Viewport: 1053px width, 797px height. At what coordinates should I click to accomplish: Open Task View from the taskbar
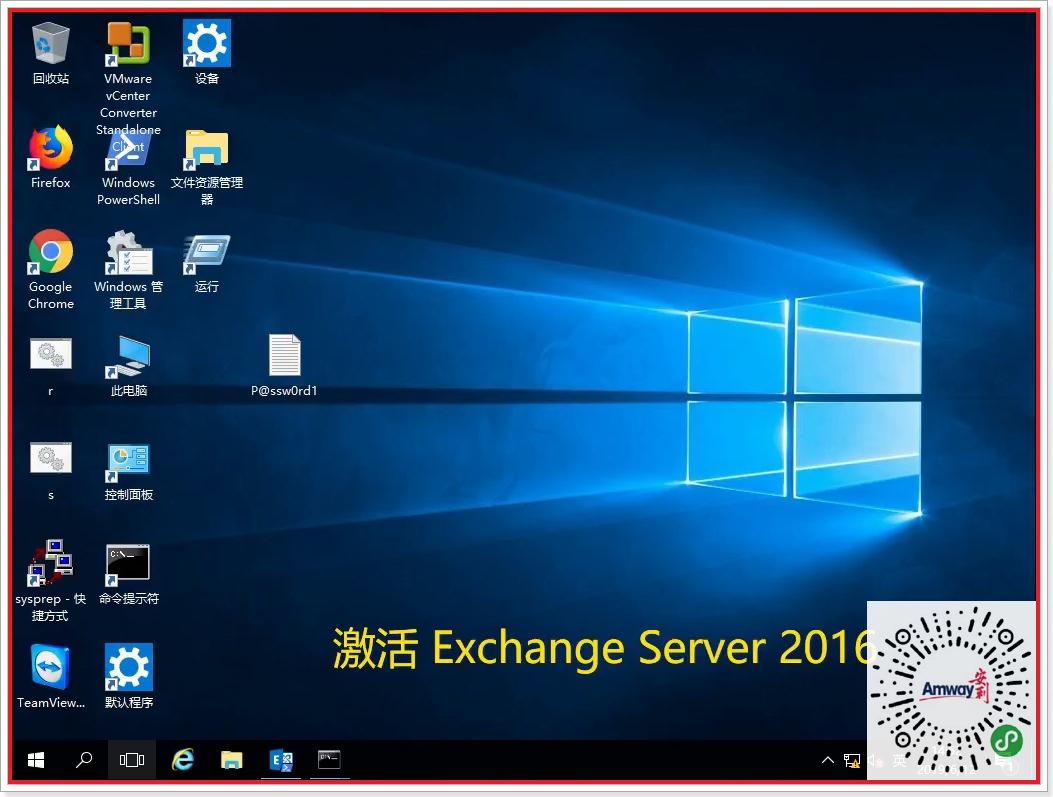[x=132, y=760]
